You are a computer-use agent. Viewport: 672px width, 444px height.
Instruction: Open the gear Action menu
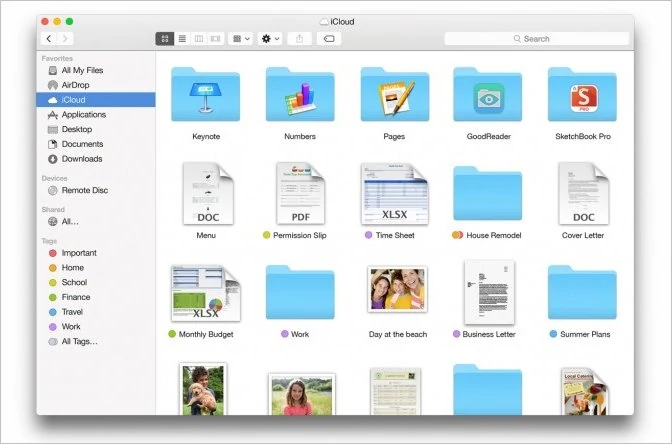coord(270,39)
